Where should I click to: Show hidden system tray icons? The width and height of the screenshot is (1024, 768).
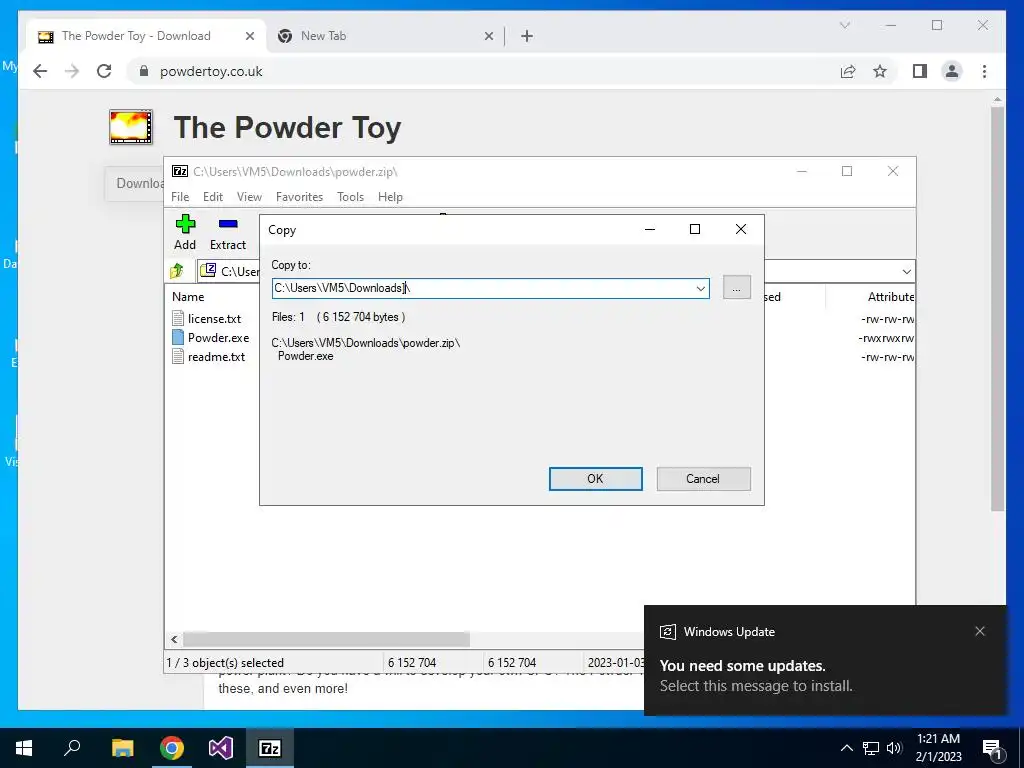846,748
